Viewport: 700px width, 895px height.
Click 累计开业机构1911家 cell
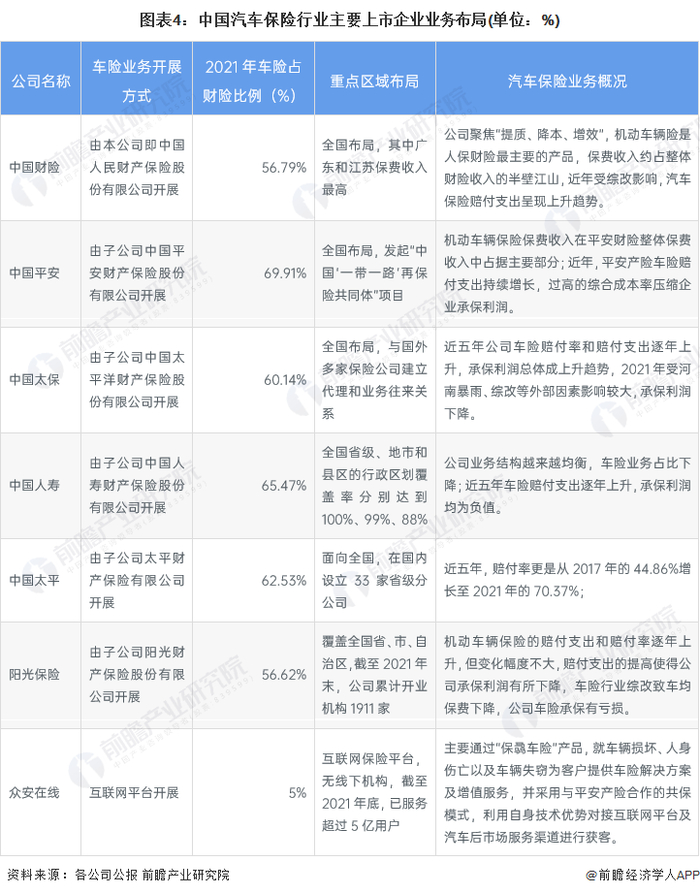click(375, 675)
